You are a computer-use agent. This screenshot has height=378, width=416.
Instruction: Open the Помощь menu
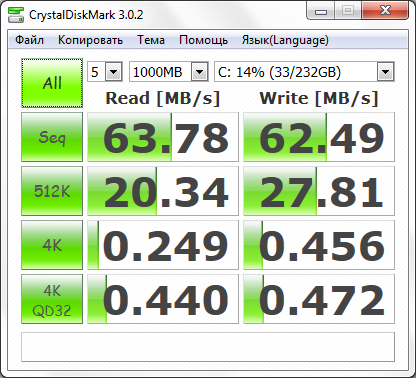click(203, 40)
